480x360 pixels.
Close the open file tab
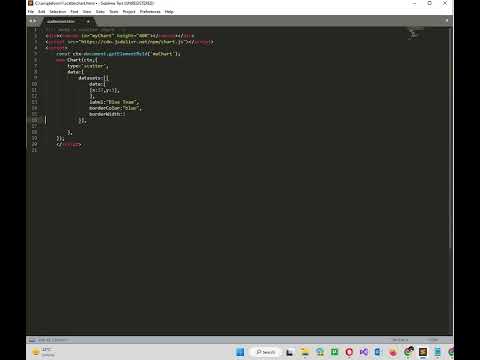coord(88,21)
